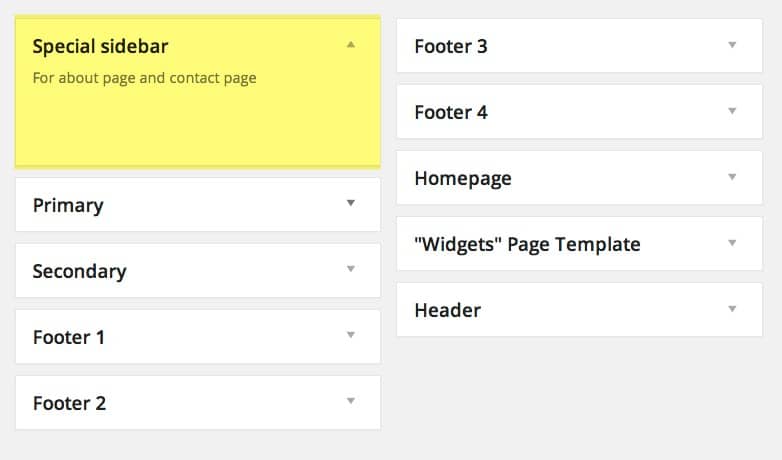
Task: Open the Homepage heading
Action: click(463, 178)
